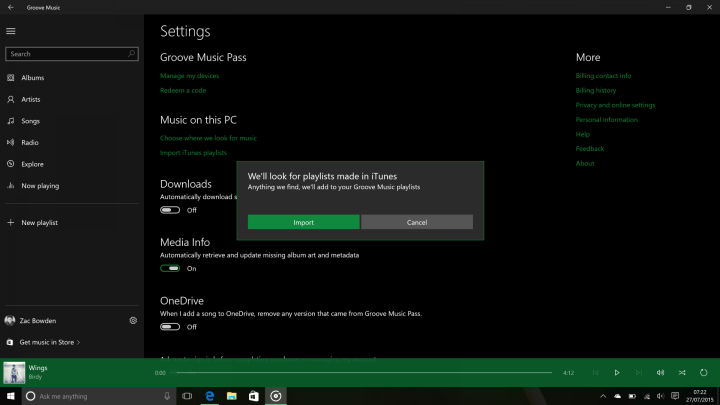Open the About link
Image resolution: width=720 pixels, height=405 pixels.
(x=585, y=163)
